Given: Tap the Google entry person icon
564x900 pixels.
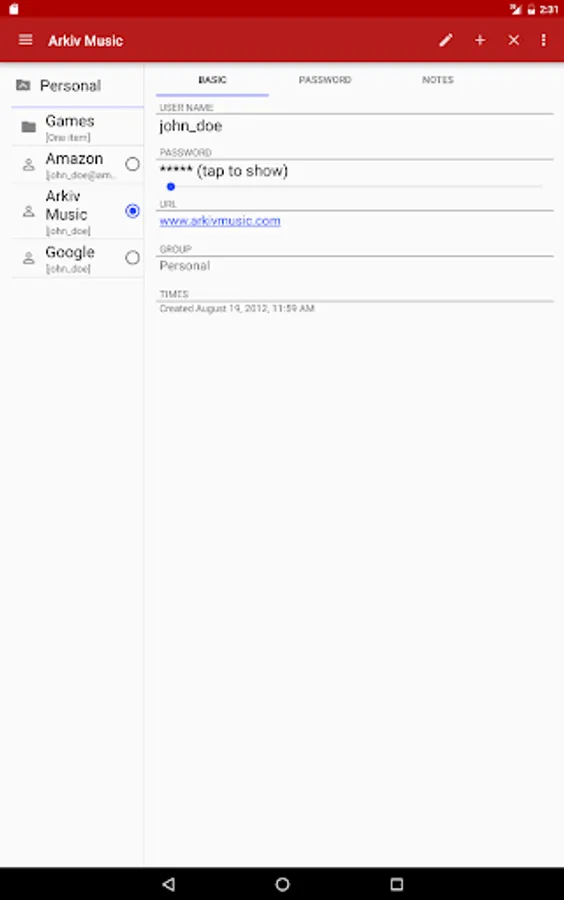Looking at the screenshot, I should 28,258.
